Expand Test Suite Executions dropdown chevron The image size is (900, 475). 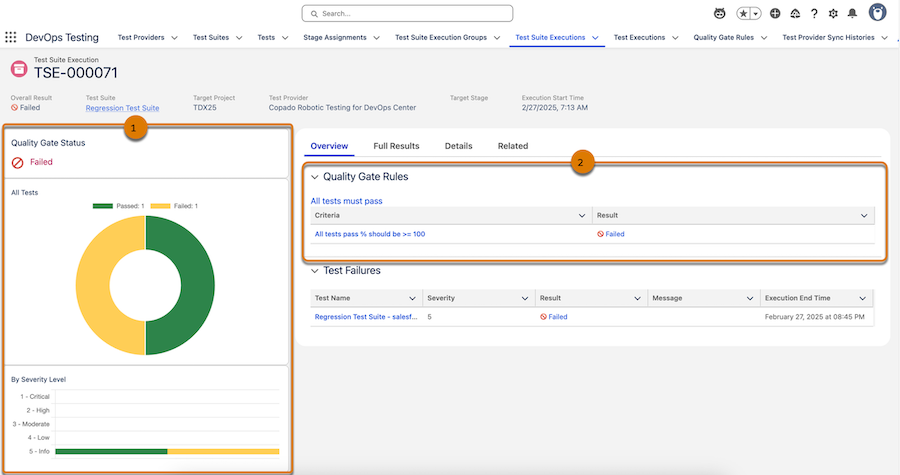point(595,38)
